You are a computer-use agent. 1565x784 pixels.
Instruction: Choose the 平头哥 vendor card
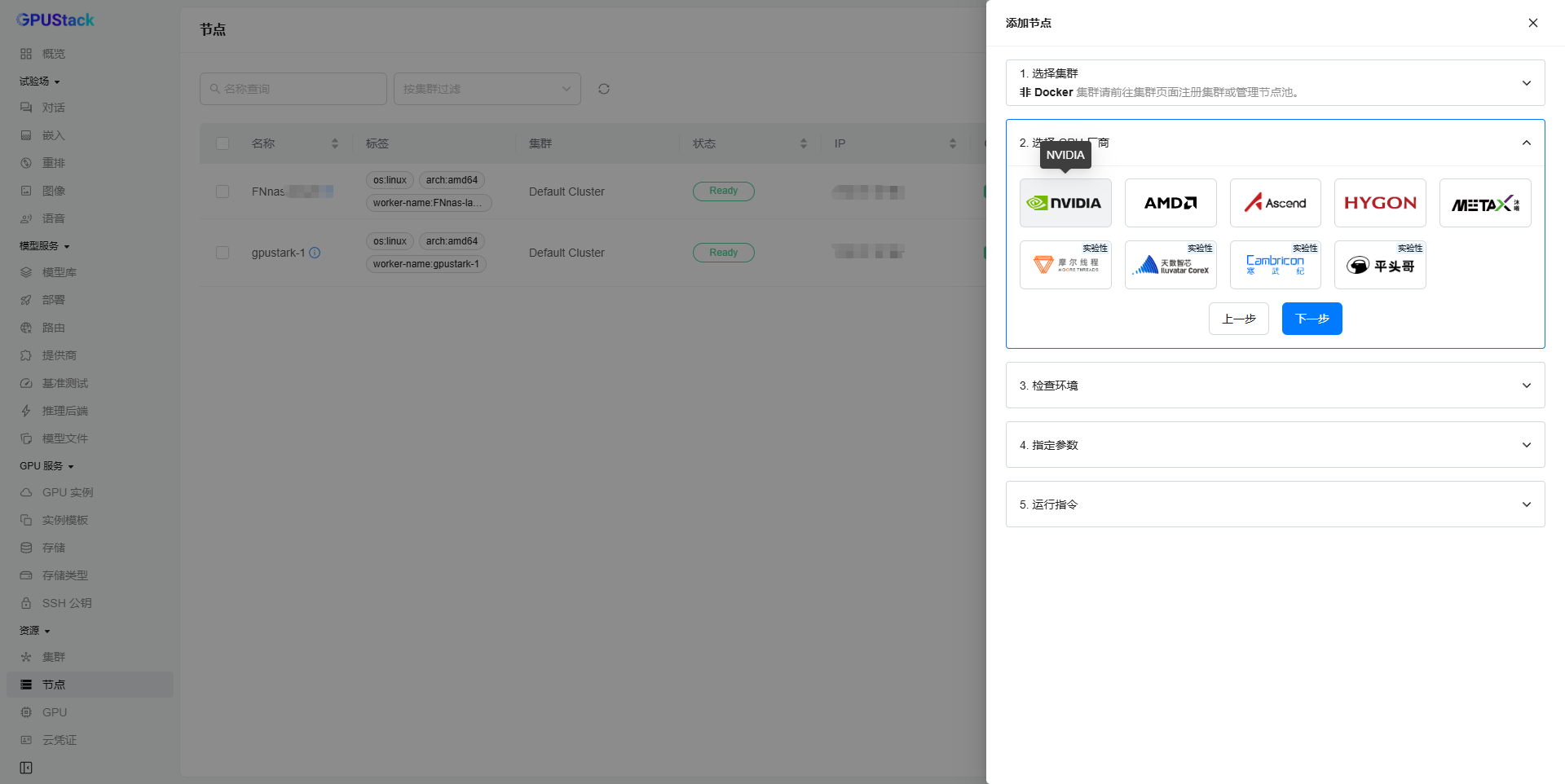point(1380,265)
